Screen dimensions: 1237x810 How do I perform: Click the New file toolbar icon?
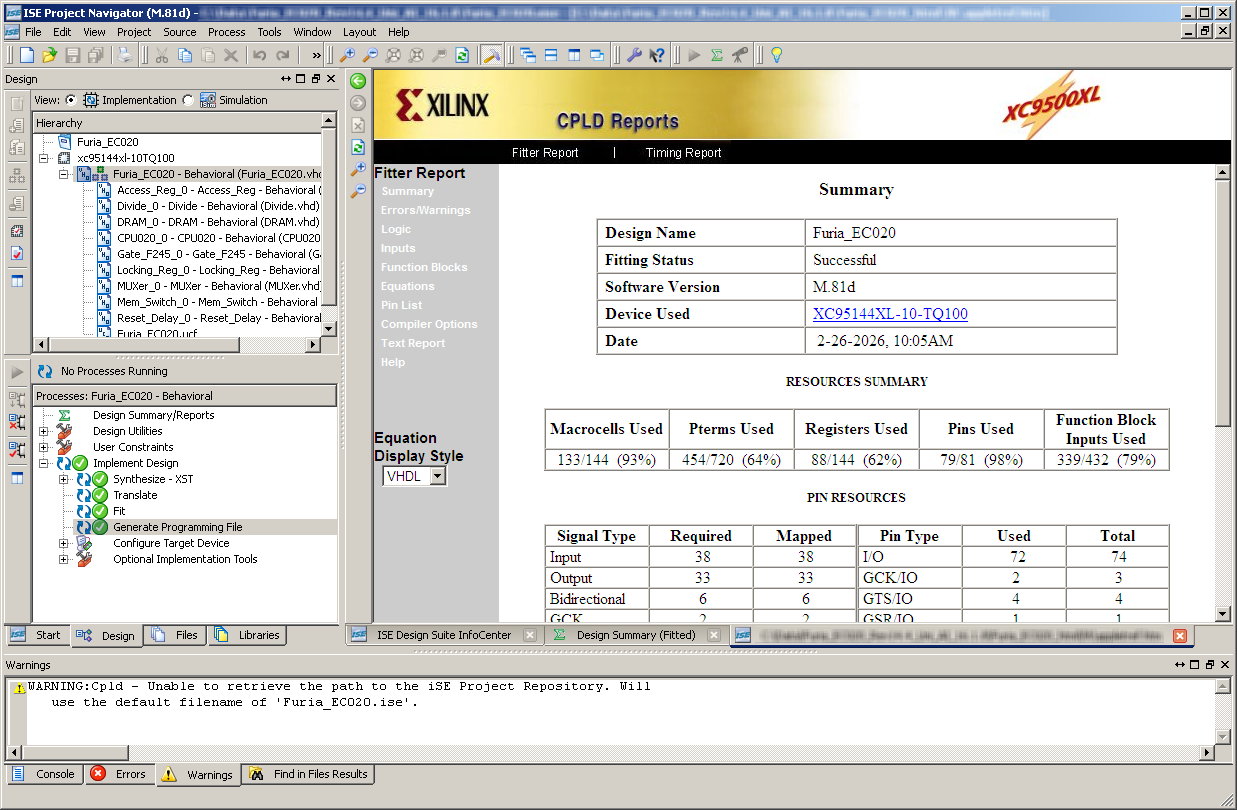coord(27,55)
